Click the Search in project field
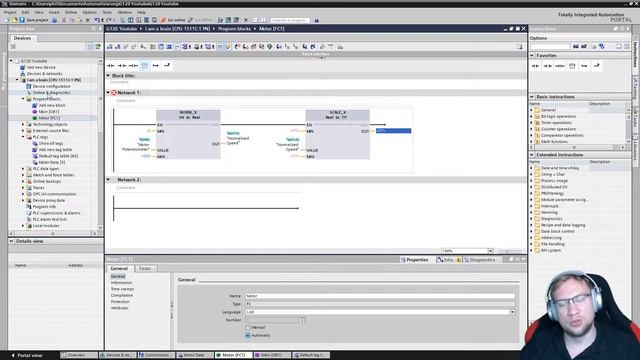This screenshot has height=360, width=640. pos(290,20)
